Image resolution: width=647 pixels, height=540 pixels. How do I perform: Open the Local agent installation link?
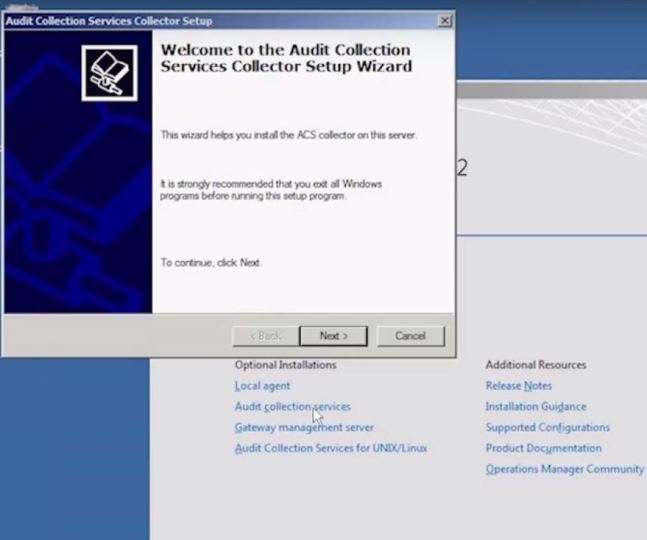coord(262,386)
